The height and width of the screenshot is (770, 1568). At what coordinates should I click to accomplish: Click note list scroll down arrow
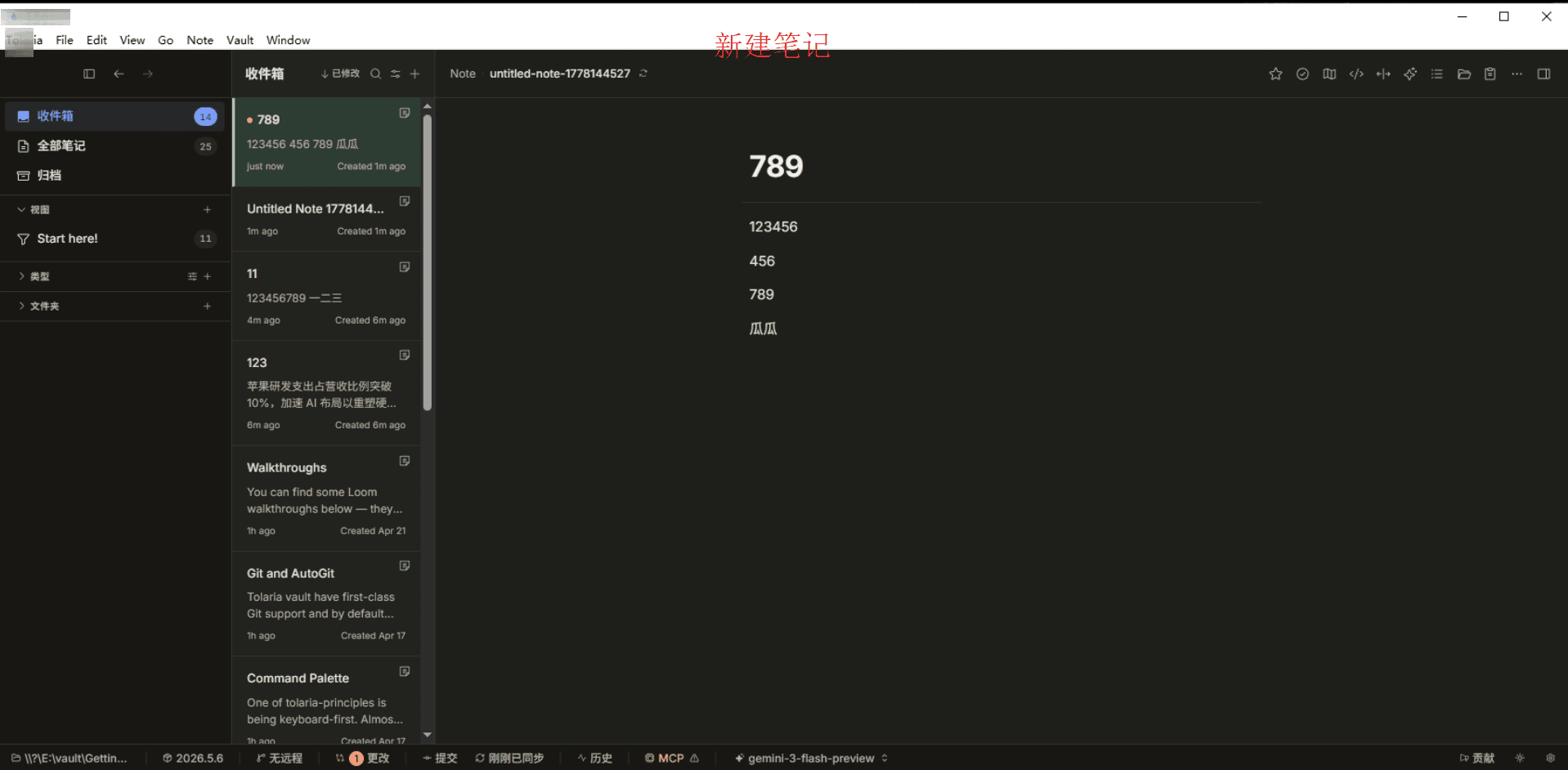(x=427, y=735)
